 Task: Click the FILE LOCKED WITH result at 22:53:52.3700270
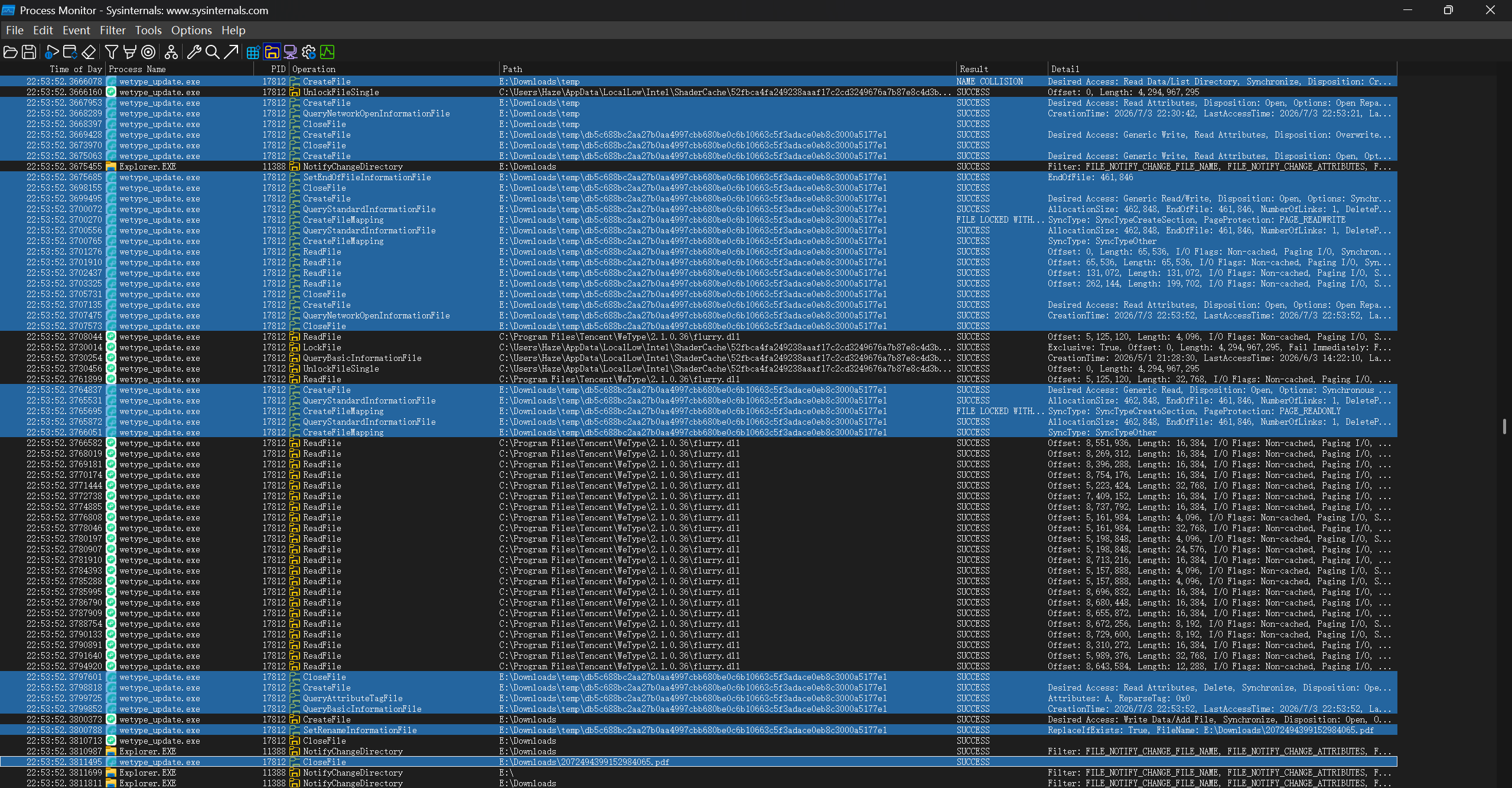click(1001, 220)
